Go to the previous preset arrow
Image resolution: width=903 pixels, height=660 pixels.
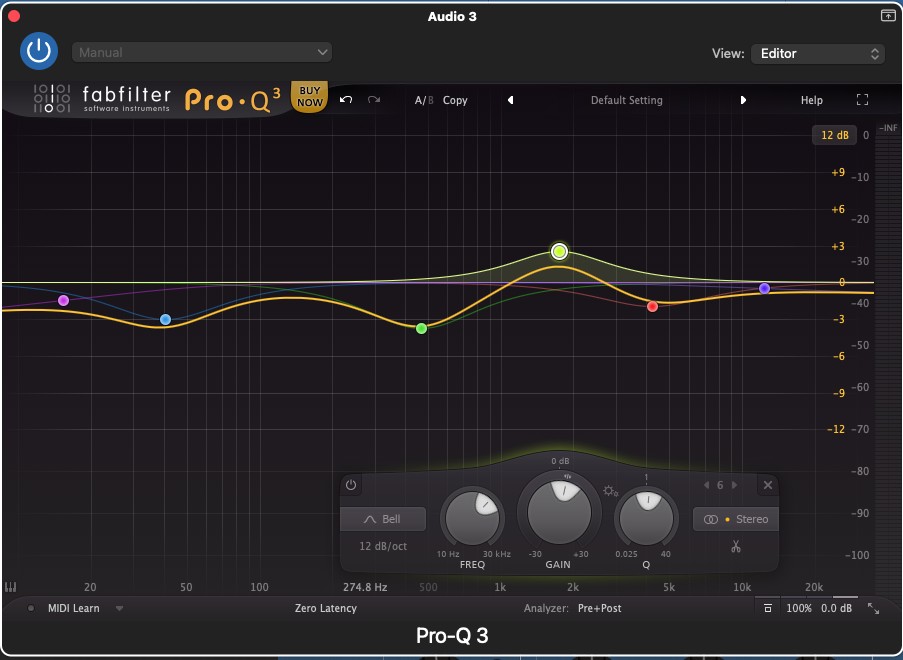[510, 100]
